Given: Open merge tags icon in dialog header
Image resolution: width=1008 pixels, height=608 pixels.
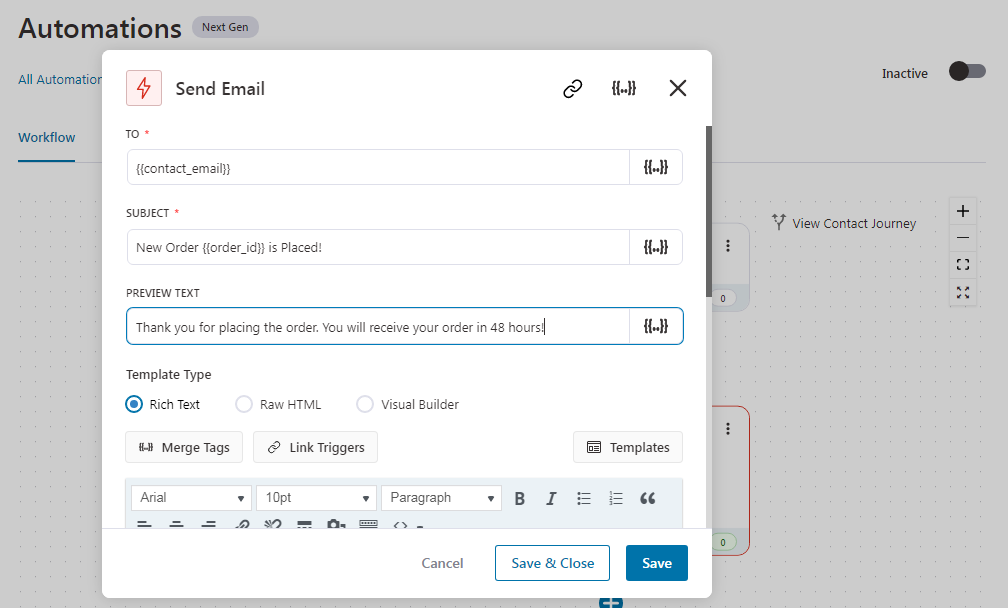Looking at the screenshot, I should pyautogui.click(x=624, y=88).
